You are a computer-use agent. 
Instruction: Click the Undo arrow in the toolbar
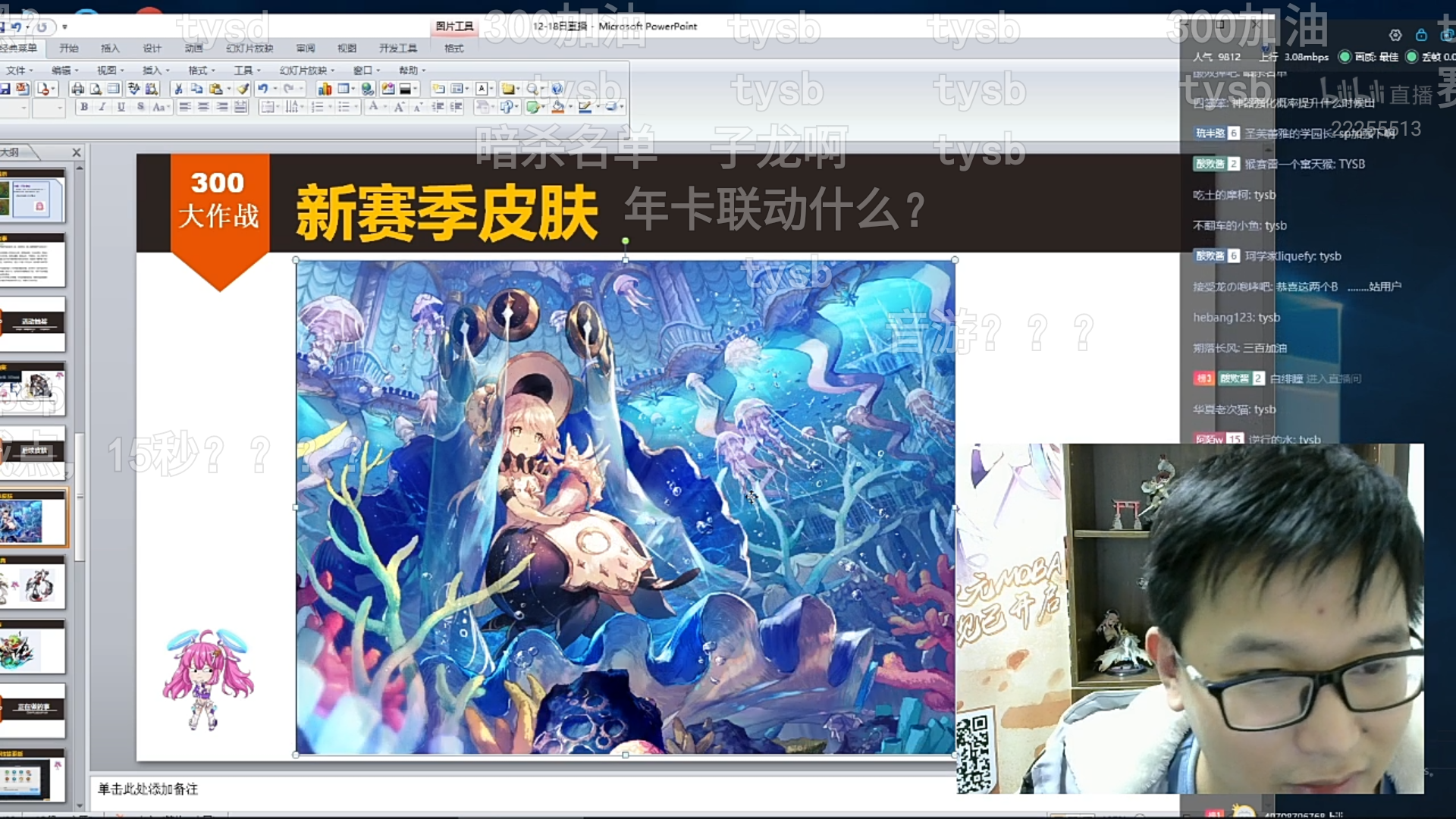coord(262,89)
